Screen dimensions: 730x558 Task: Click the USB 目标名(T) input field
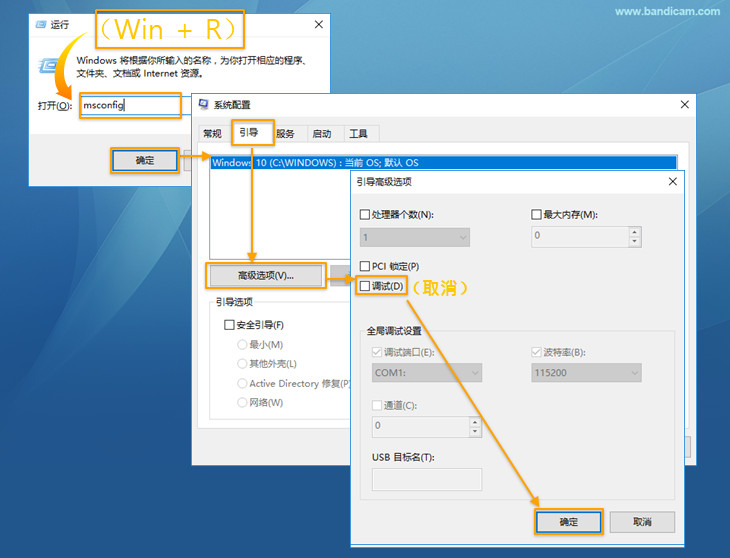pyautogui.click(x=427, y=479)
